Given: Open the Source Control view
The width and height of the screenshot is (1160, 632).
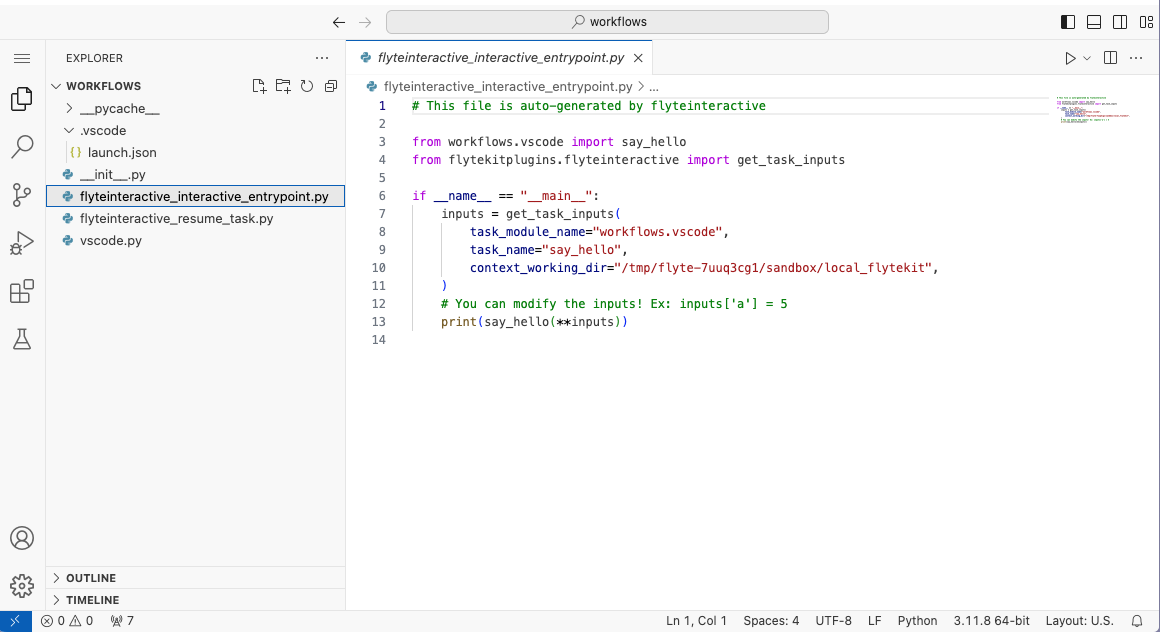Looking at the screenshot, I should tap(22, 195).
